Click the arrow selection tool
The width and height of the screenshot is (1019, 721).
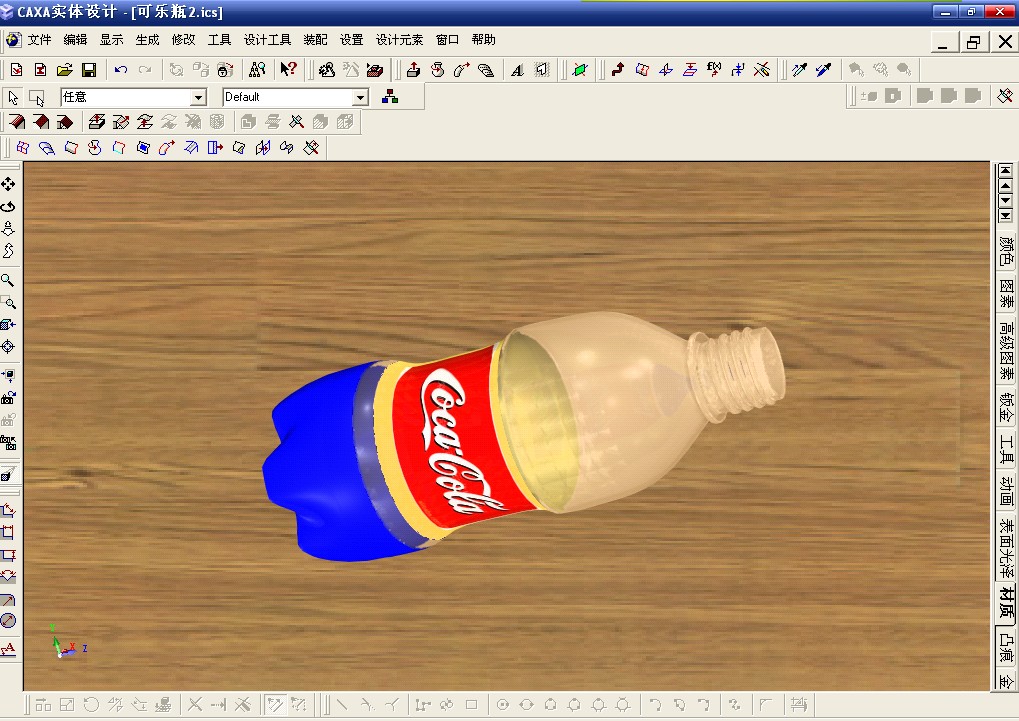[13, 98]
